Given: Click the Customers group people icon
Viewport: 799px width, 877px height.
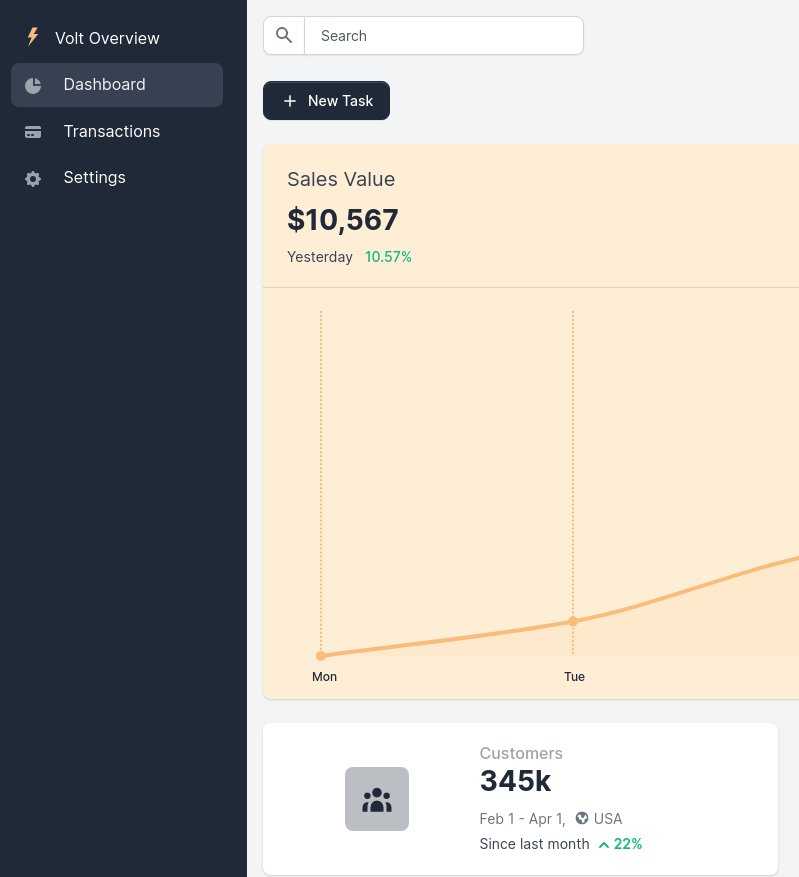Looking at the screenshot, I should click(377, 799).
